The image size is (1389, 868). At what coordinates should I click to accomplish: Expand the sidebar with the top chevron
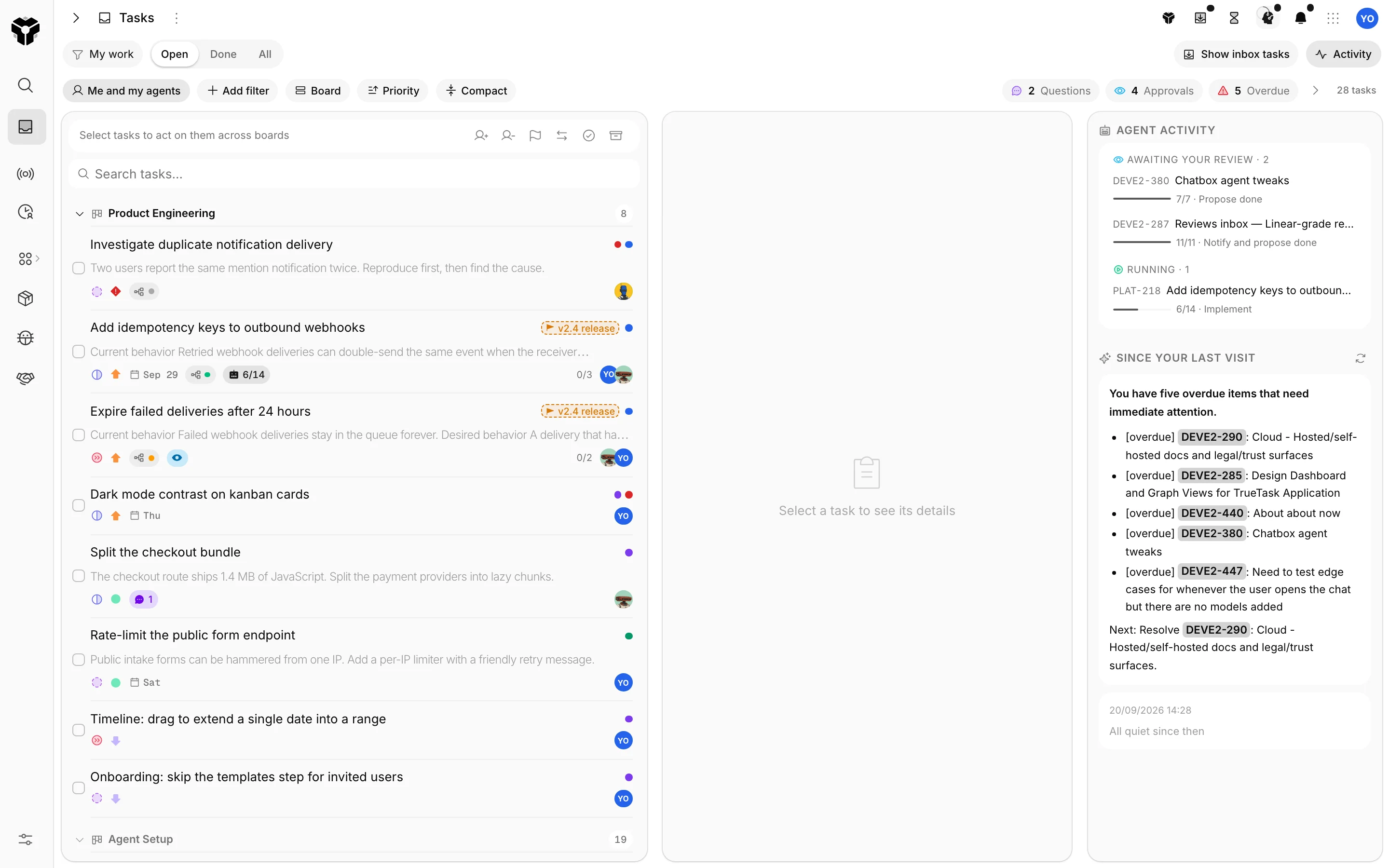pos(76,18)
